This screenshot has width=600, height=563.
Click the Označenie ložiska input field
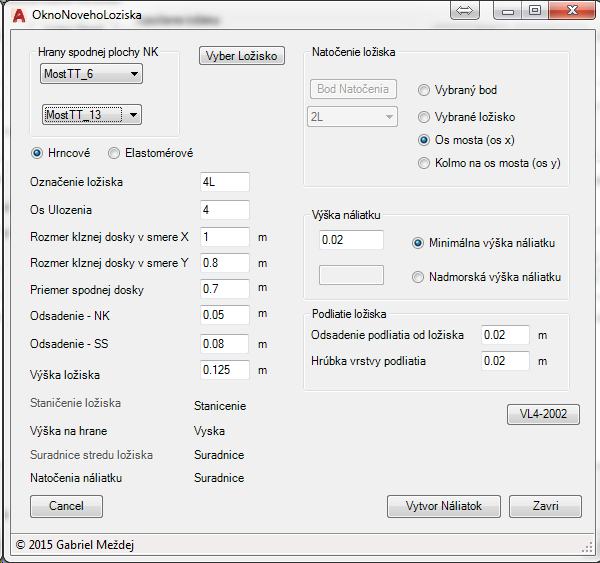coord(224,182)
